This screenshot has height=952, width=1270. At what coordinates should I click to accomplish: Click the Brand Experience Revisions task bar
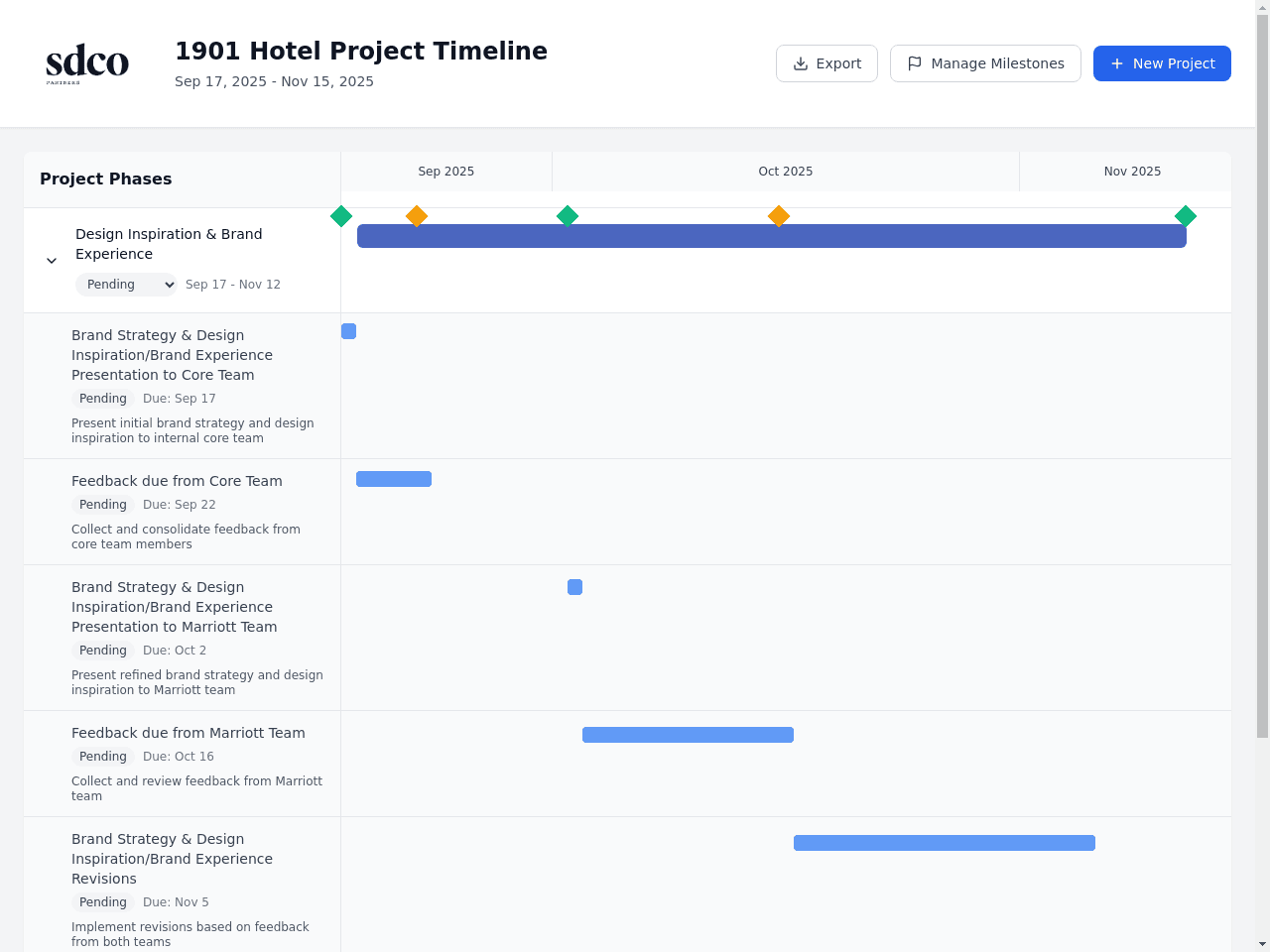(945, 843)
